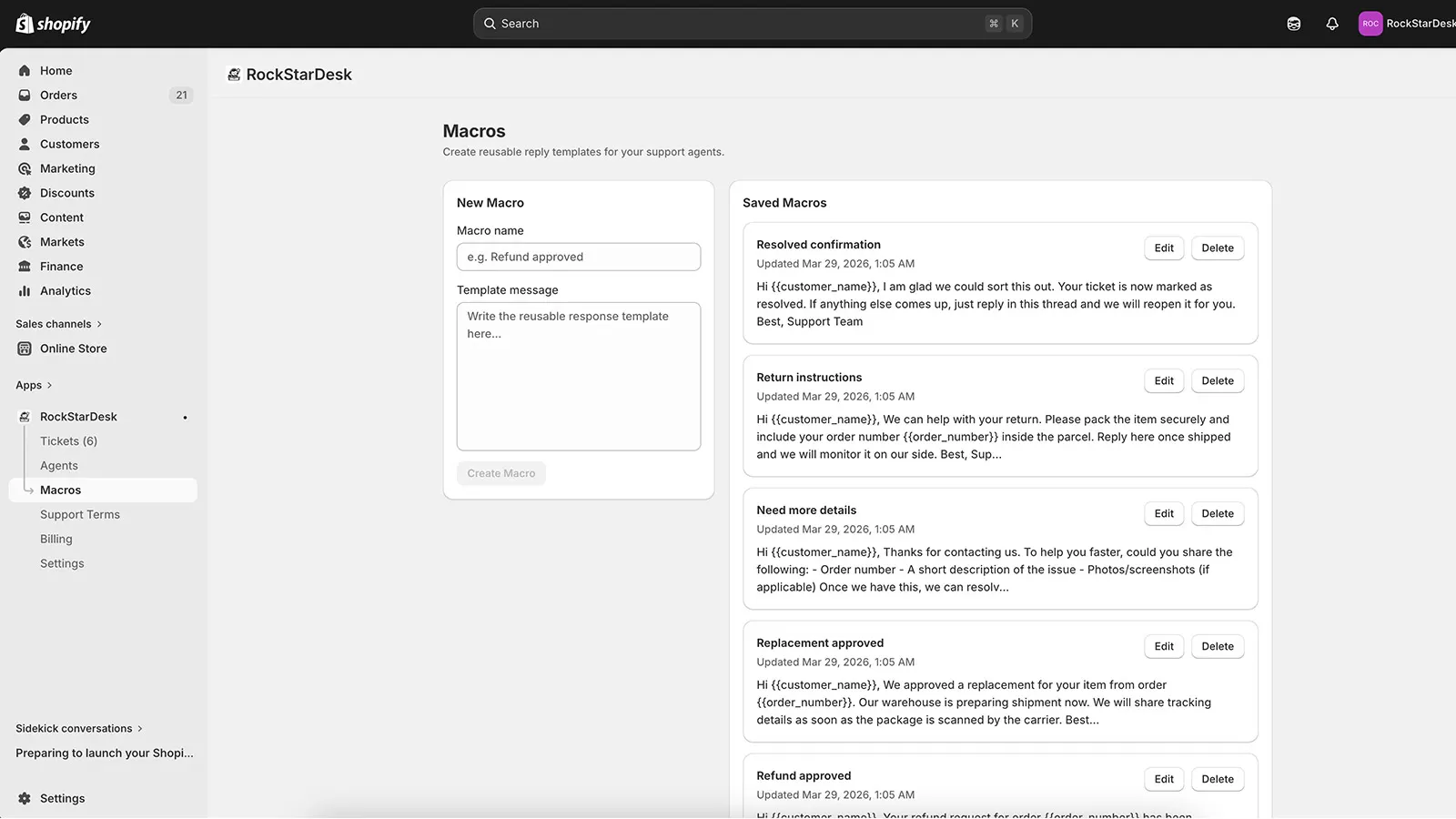Open the Orders page
1456x819 pixels.
tap(58, 96)
